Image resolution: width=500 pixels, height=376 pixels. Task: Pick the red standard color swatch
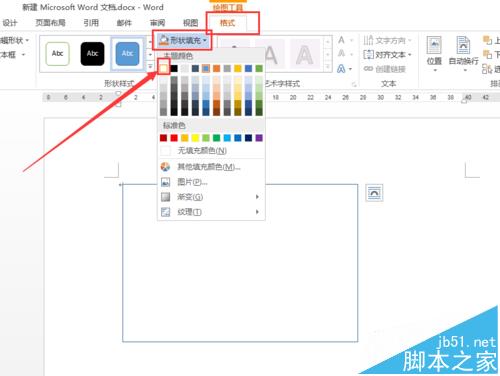pyautogui.click(x=174, y=138)
